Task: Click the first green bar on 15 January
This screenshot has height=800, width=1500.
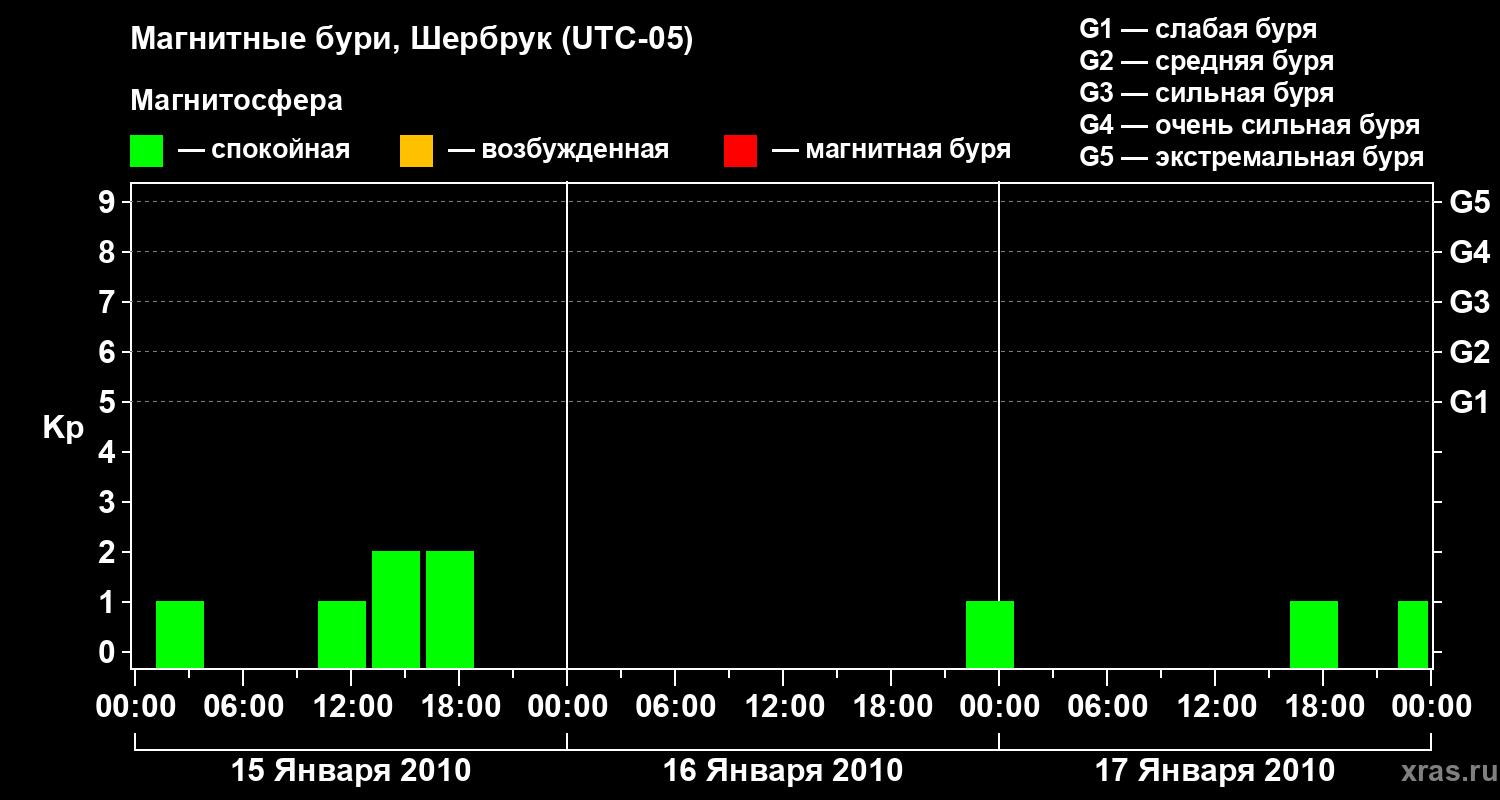Action: pos(180,634)
